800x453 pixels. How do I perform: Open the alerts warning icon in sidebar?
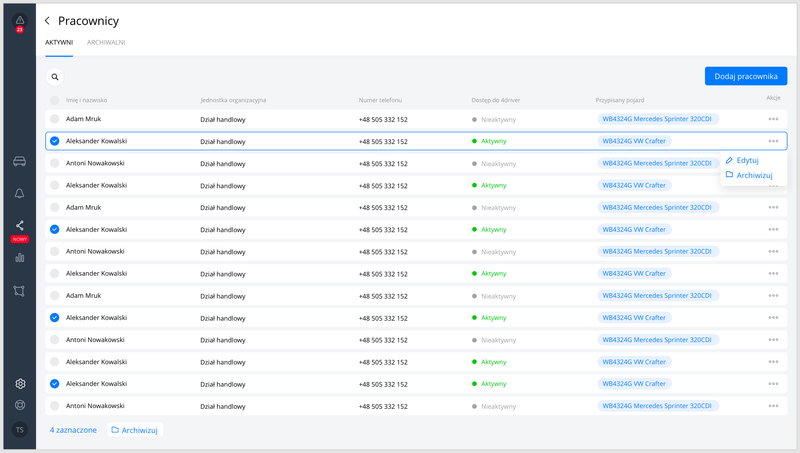pos(19,21)
